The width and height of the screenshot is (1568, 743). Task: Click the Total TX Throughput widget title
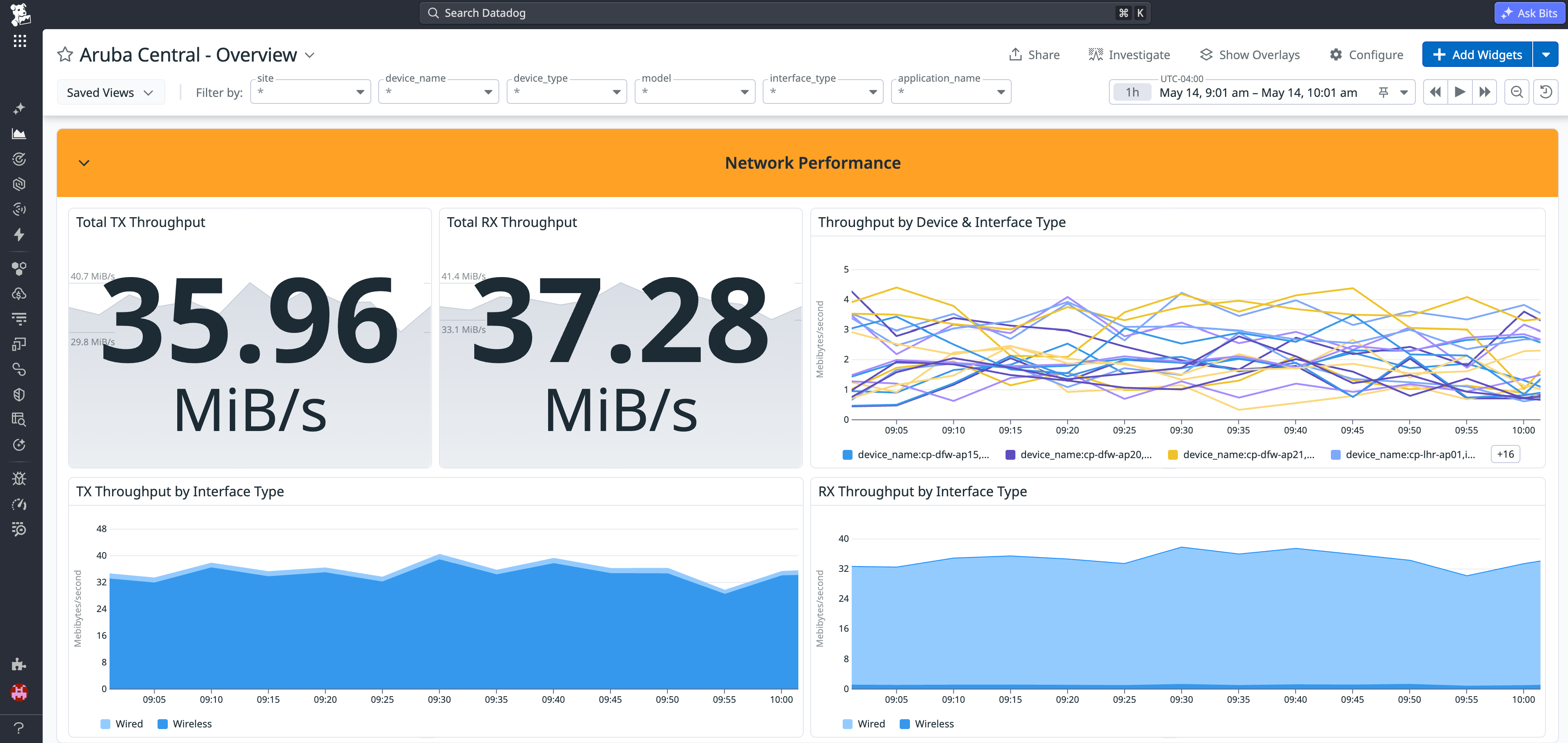[141, 222]
